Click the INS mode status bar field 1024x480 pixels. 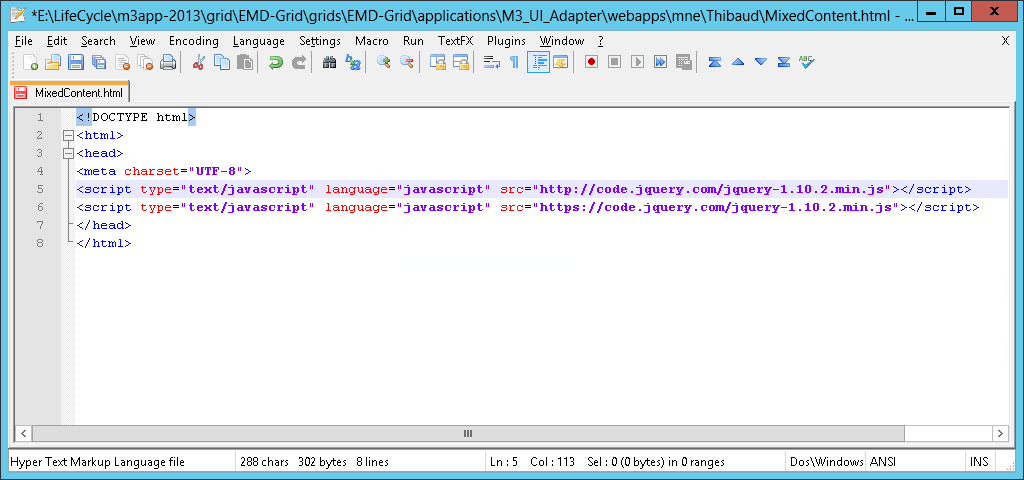pos(978,462)
